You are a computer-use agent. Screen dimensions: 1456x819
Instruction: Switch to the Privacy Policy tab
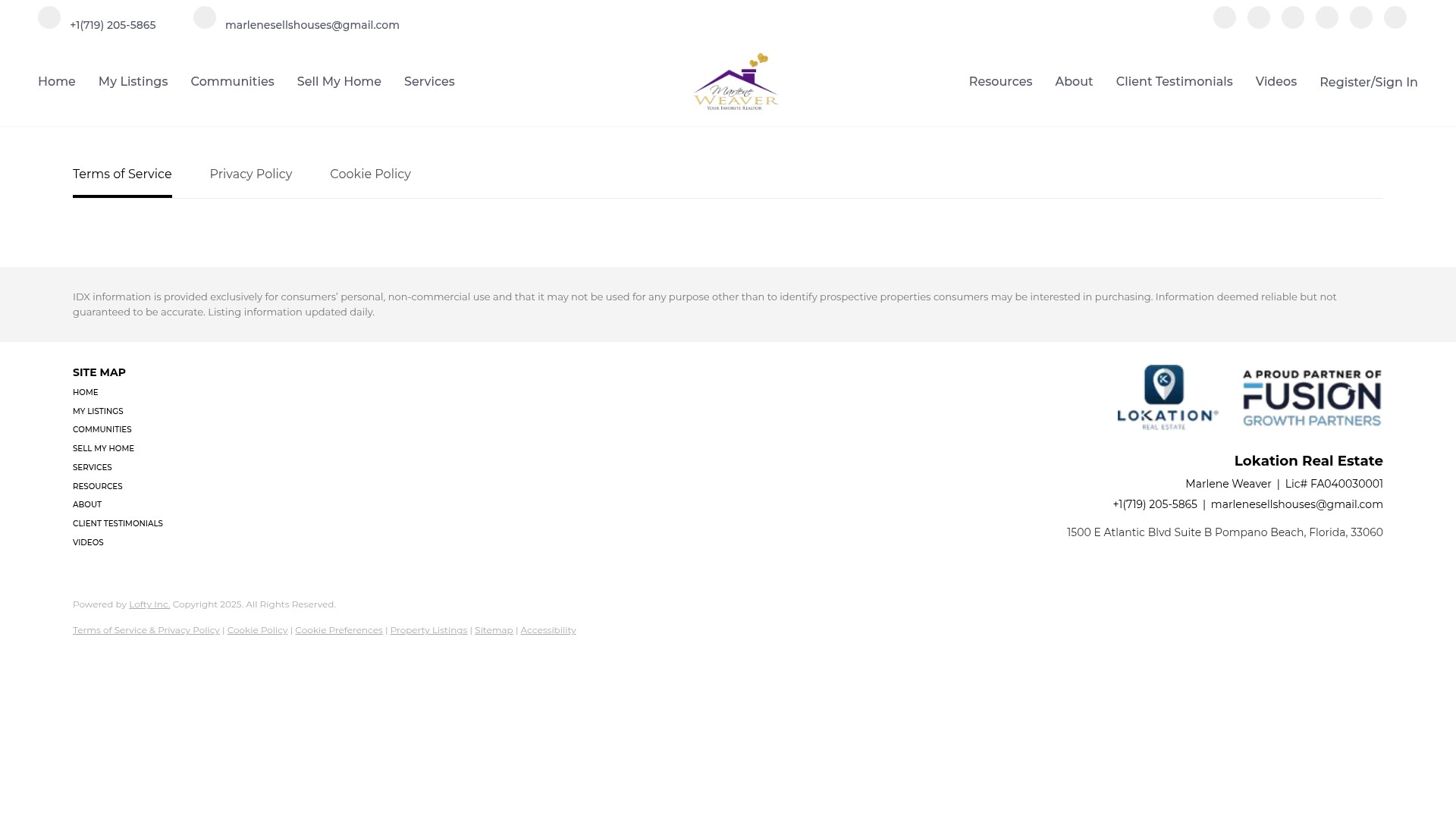pyautogui.click(x=251, y=174)
